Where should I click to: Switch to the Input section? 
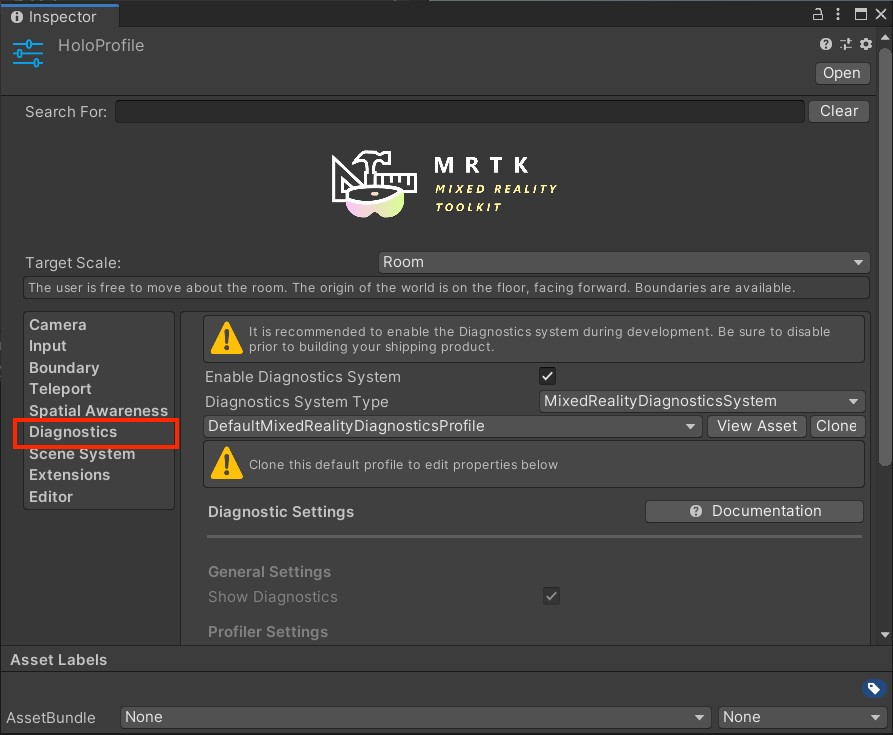(48, 346)
